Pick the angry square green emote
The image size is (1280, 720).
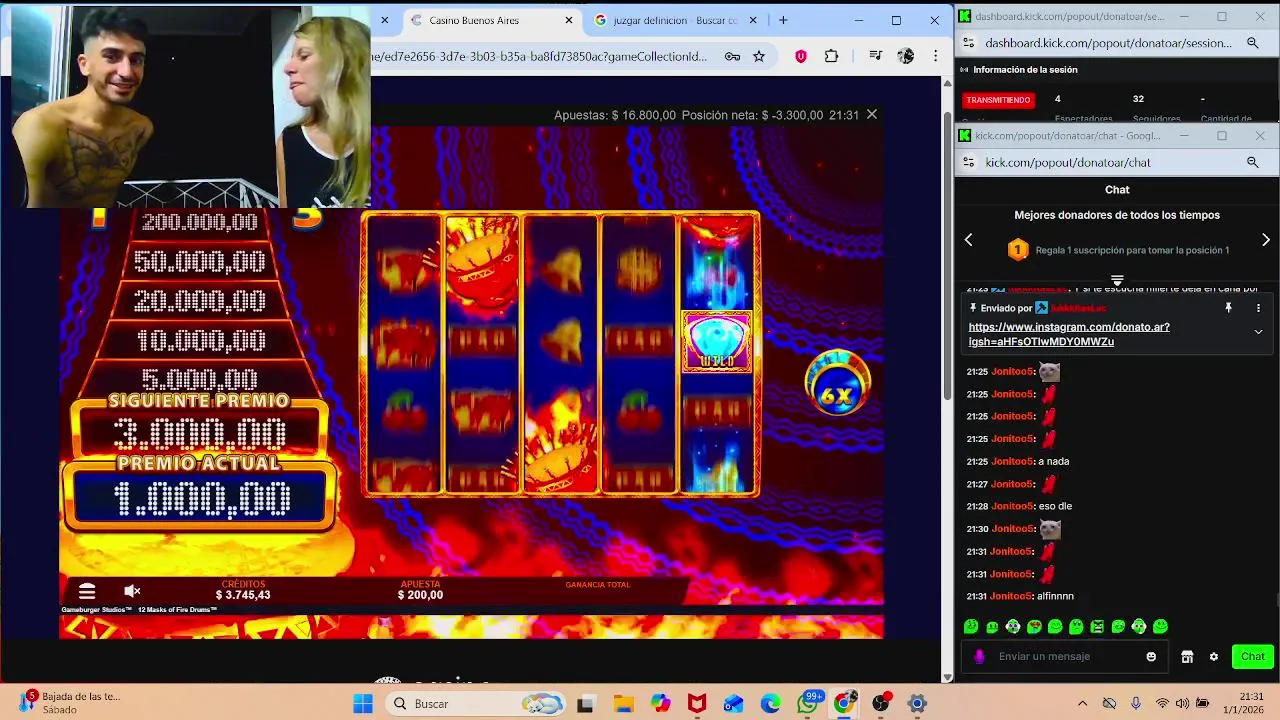1097,627
